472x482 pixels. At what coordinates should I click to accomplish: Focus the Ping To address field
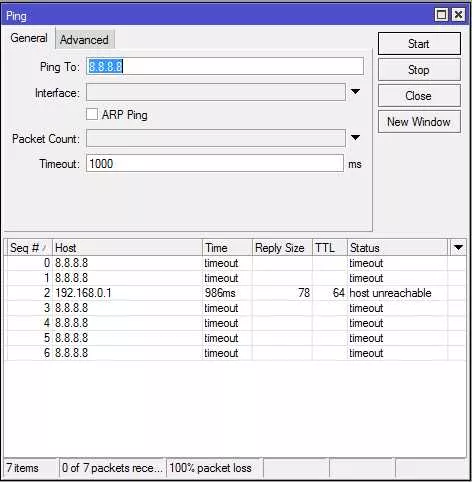225,66
